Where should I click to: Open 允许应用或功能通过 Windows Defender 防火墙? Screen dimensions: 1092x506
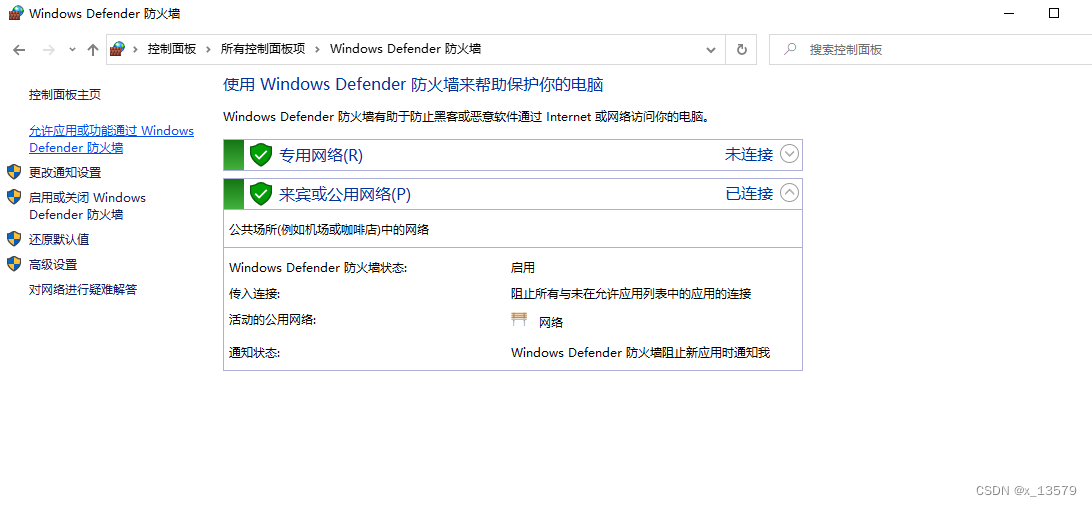(x=111, y=139)
